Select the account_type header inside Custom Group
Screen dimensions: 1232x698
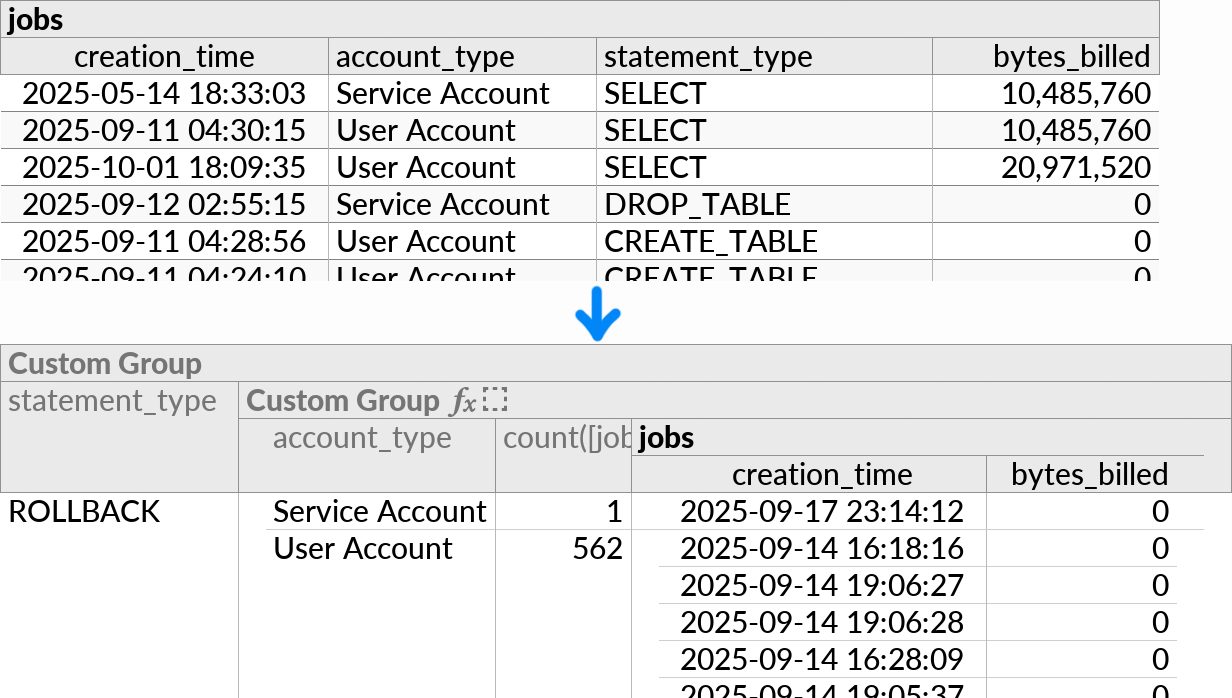click(x=360, y=437)
